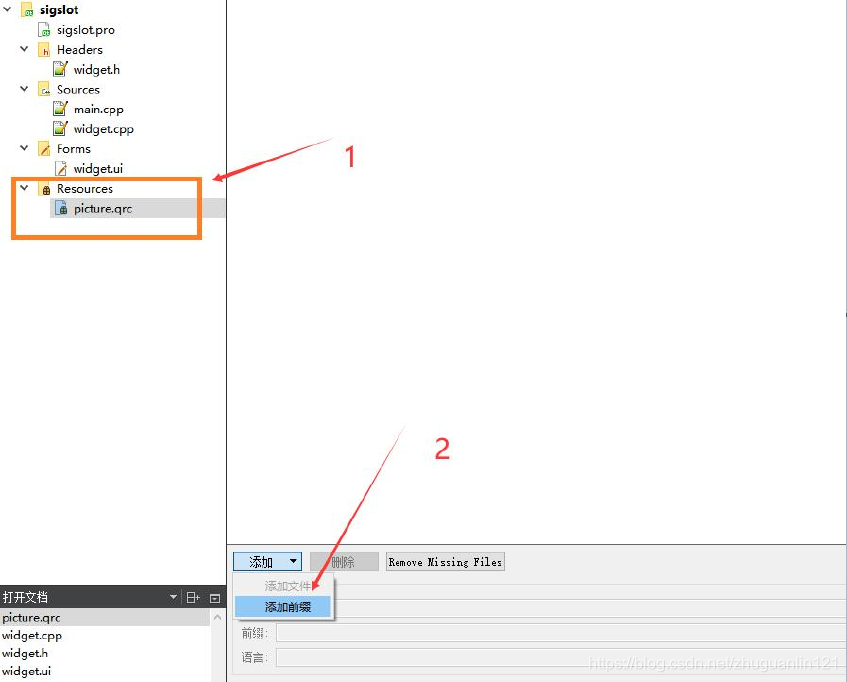Switch to widget.cpp in open documents
This screenshot has width=847, height=682.
pos(105,636)
